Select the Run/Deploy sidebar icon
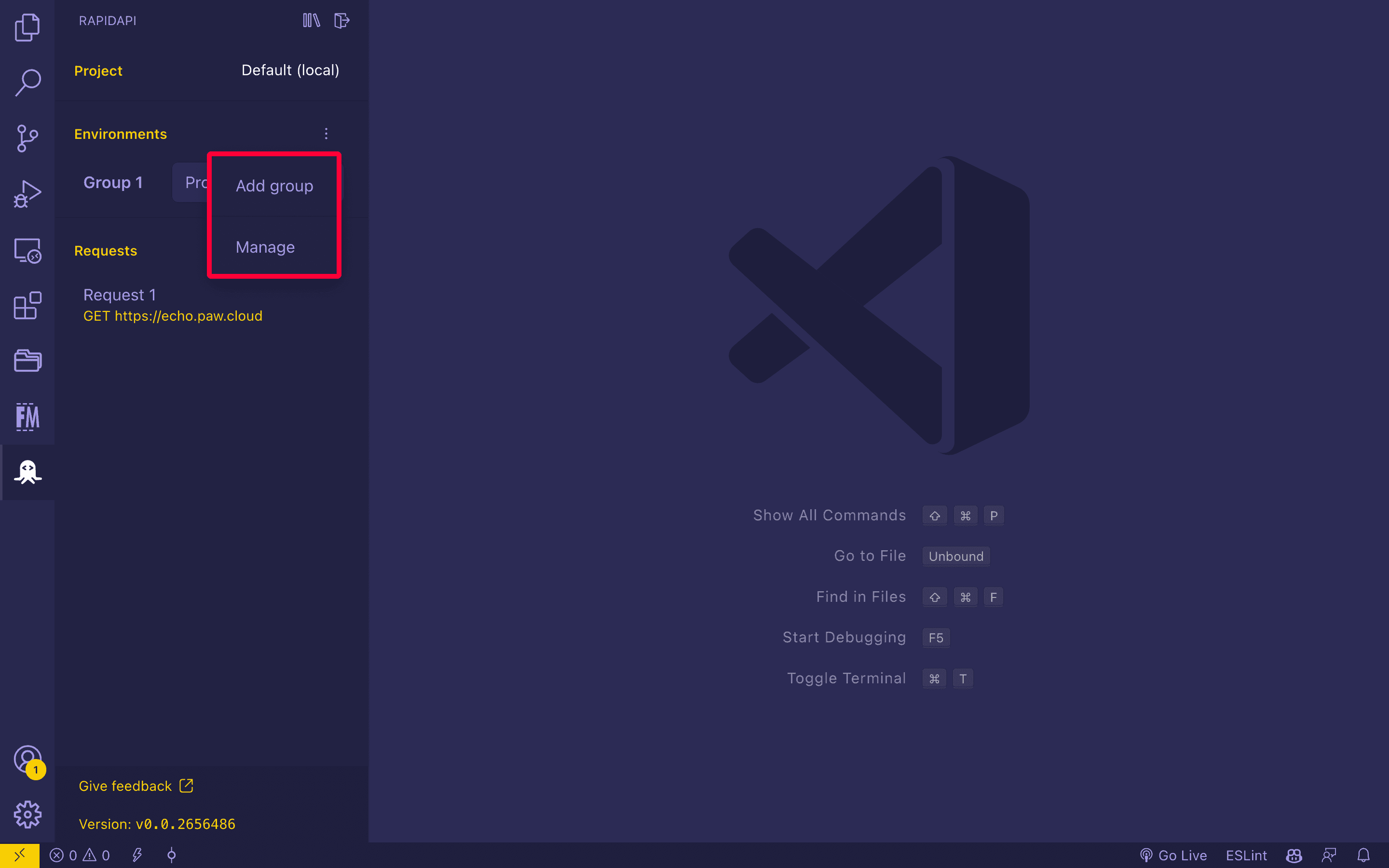Screen dimensions: 1389x868 click(27, 195)
